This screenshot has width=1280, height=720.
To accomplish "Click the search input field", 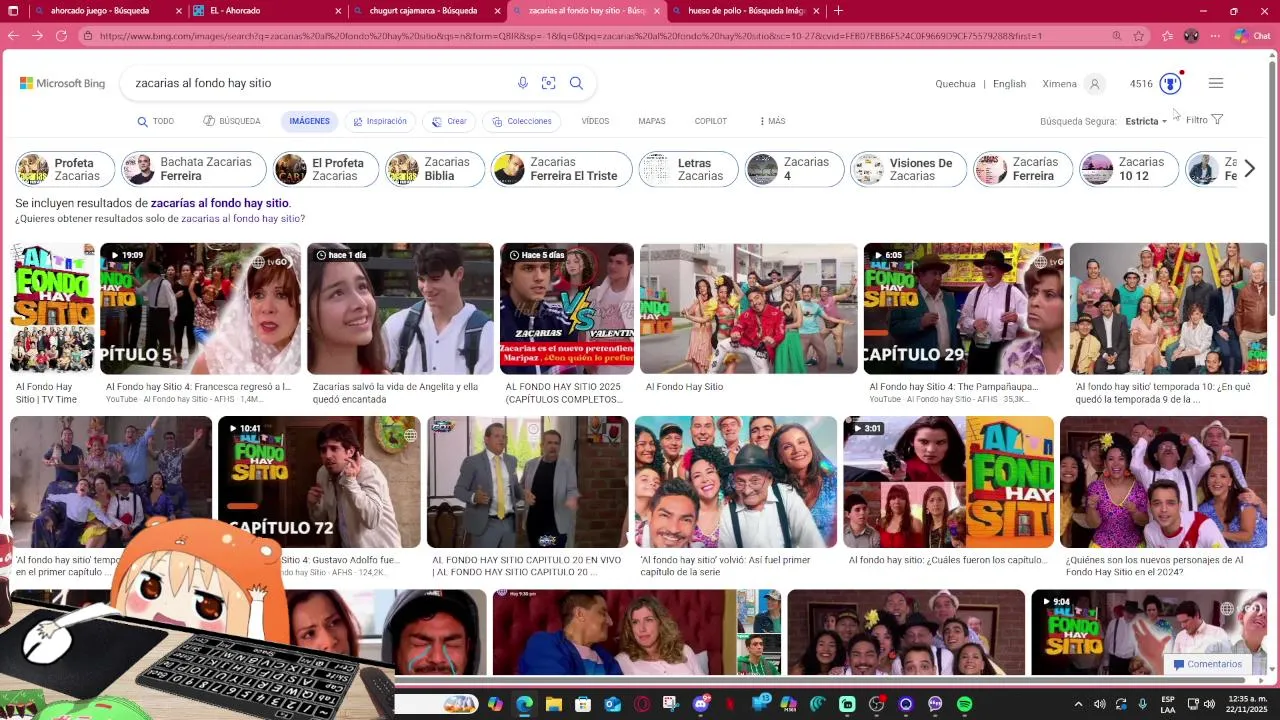I will pos(320,83).
